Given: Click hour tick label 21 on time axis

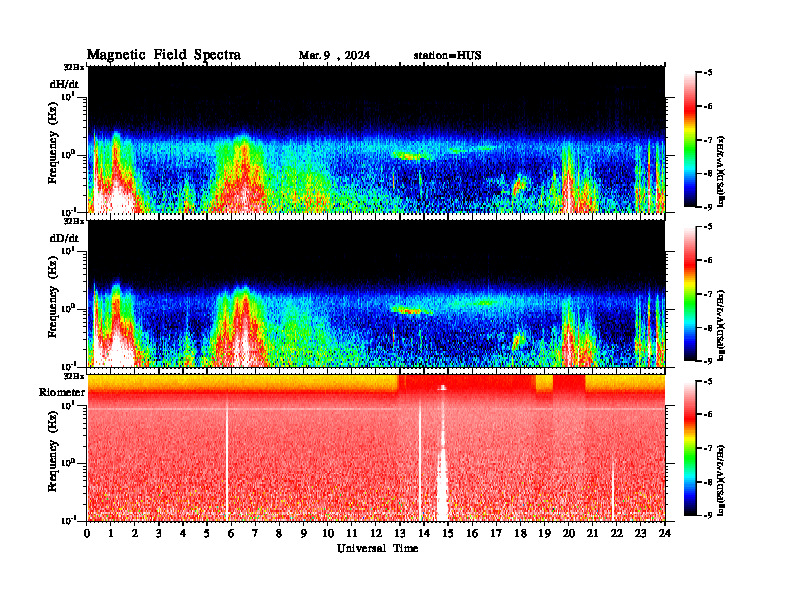Looking at the screenshot, I should (x=592, y=533).
